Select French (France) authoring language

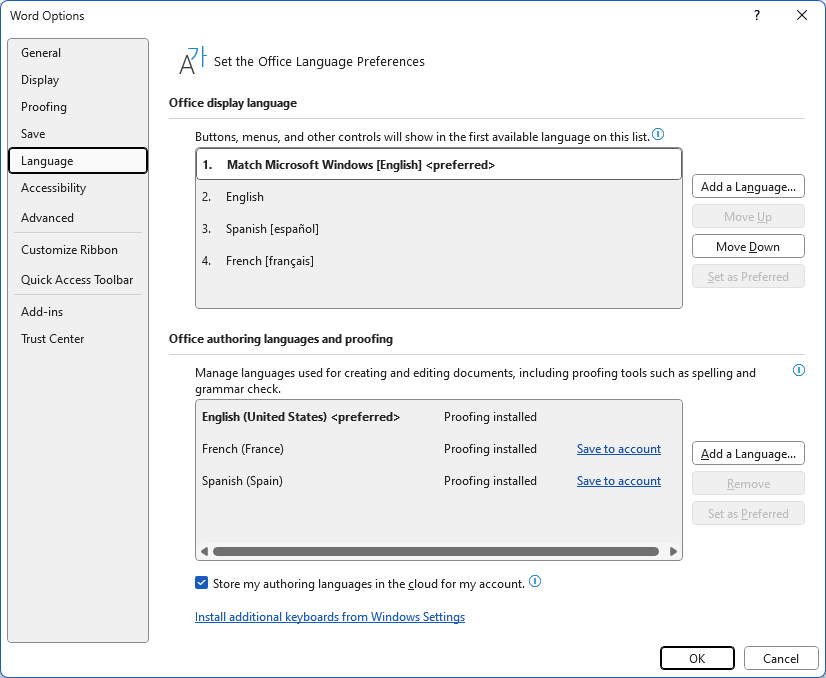[439, 449]
